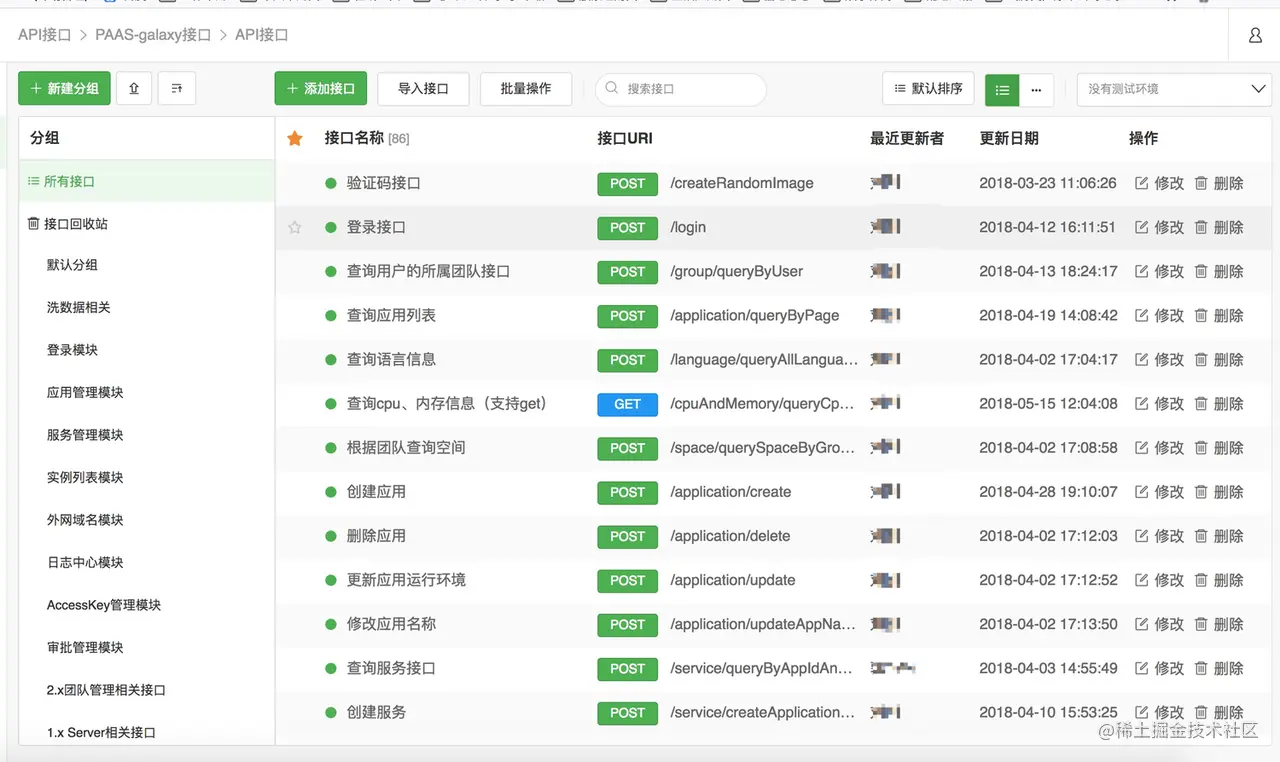Screen dimensions: 1280x762
Task: Select 所有接口 in the group list
Action: point(147,181)
